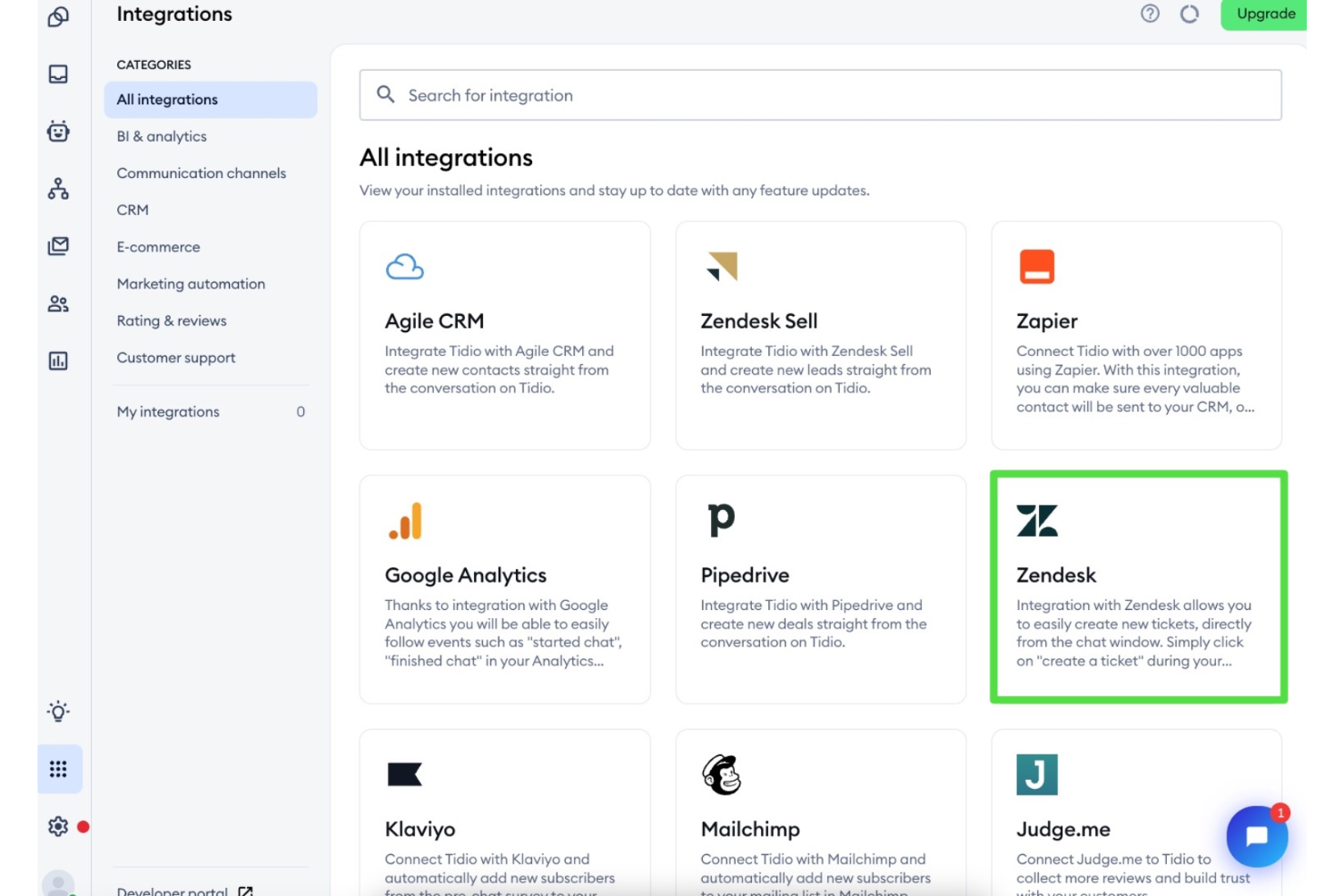
Task: Select the All integrations category
Action: tap(211, 100)
